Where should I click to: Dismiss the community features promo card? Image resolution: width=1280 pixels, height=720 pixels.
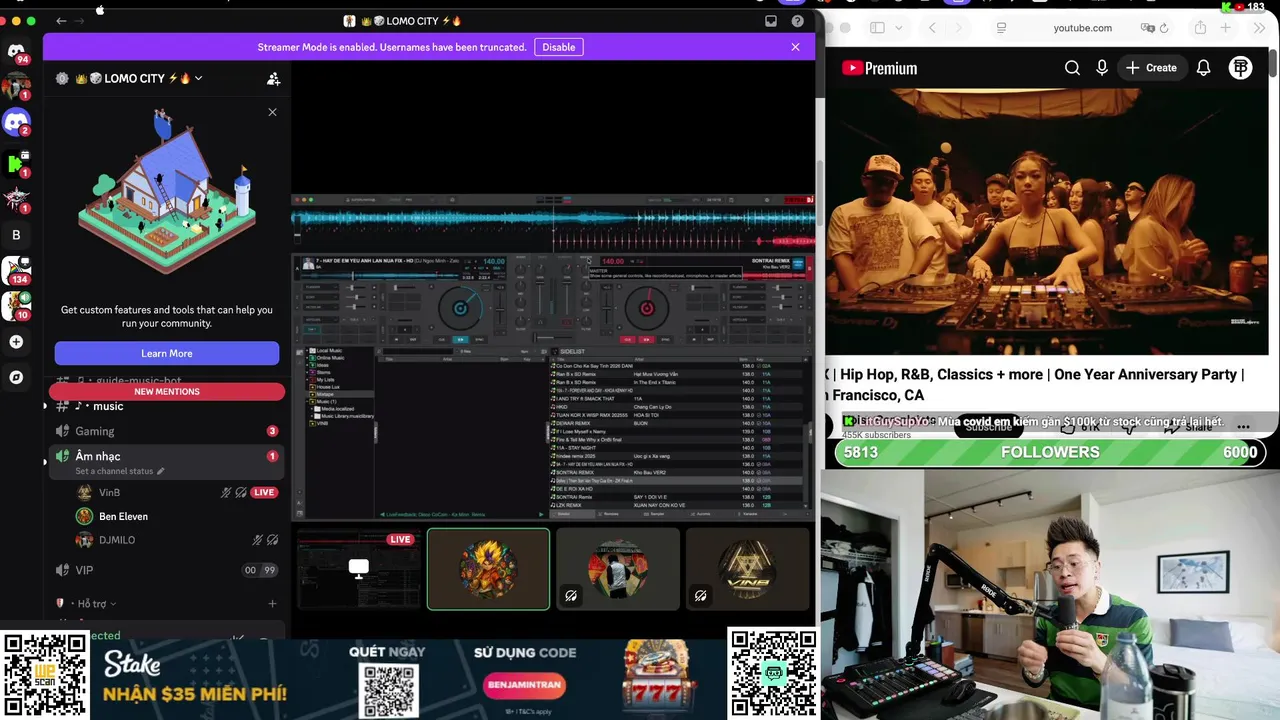272,112
